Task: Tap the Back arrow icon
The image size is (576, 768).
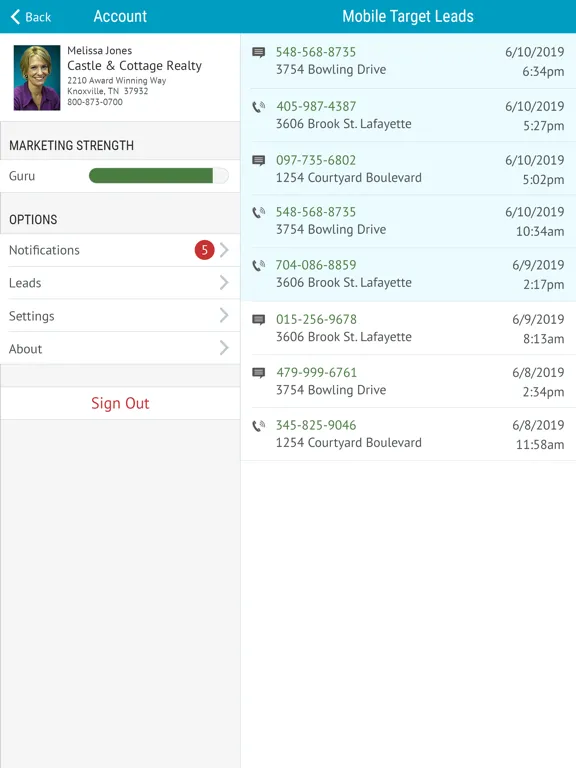Action: tap(15, 17)
